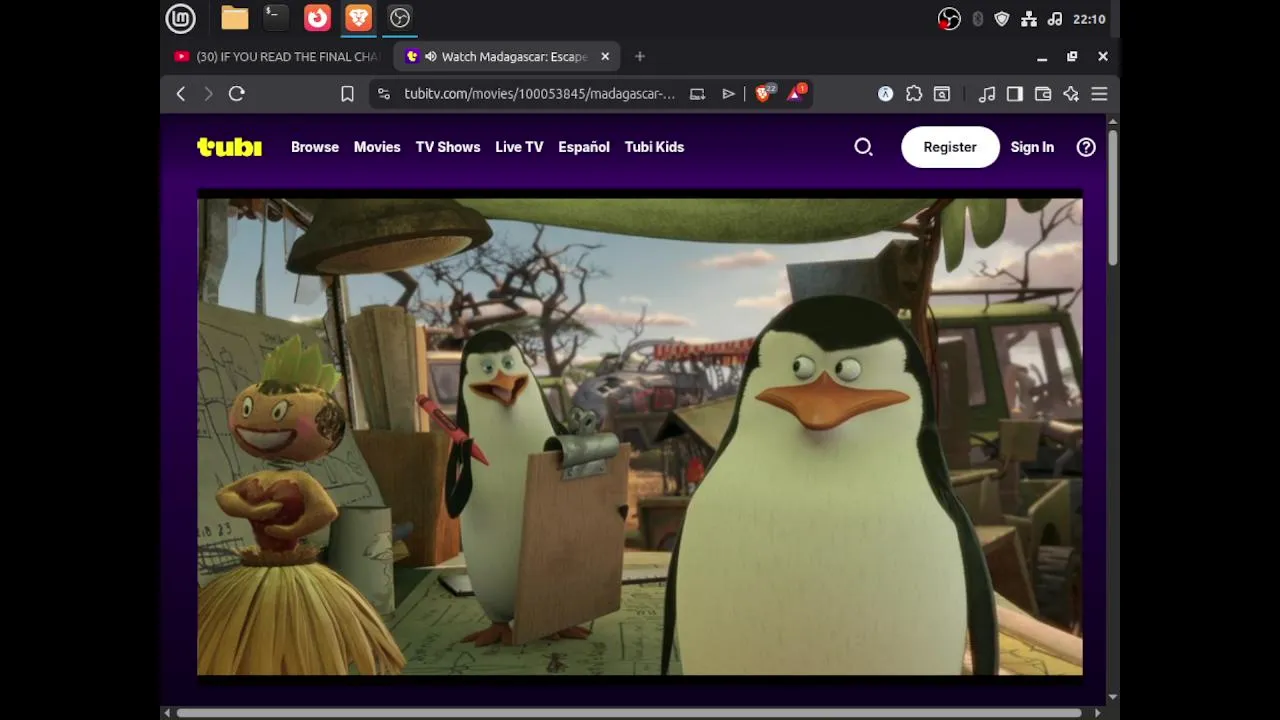This screenshot has width=1280, height=720.
Task: Go to Live TV
Action: click(x=519, y=147)
